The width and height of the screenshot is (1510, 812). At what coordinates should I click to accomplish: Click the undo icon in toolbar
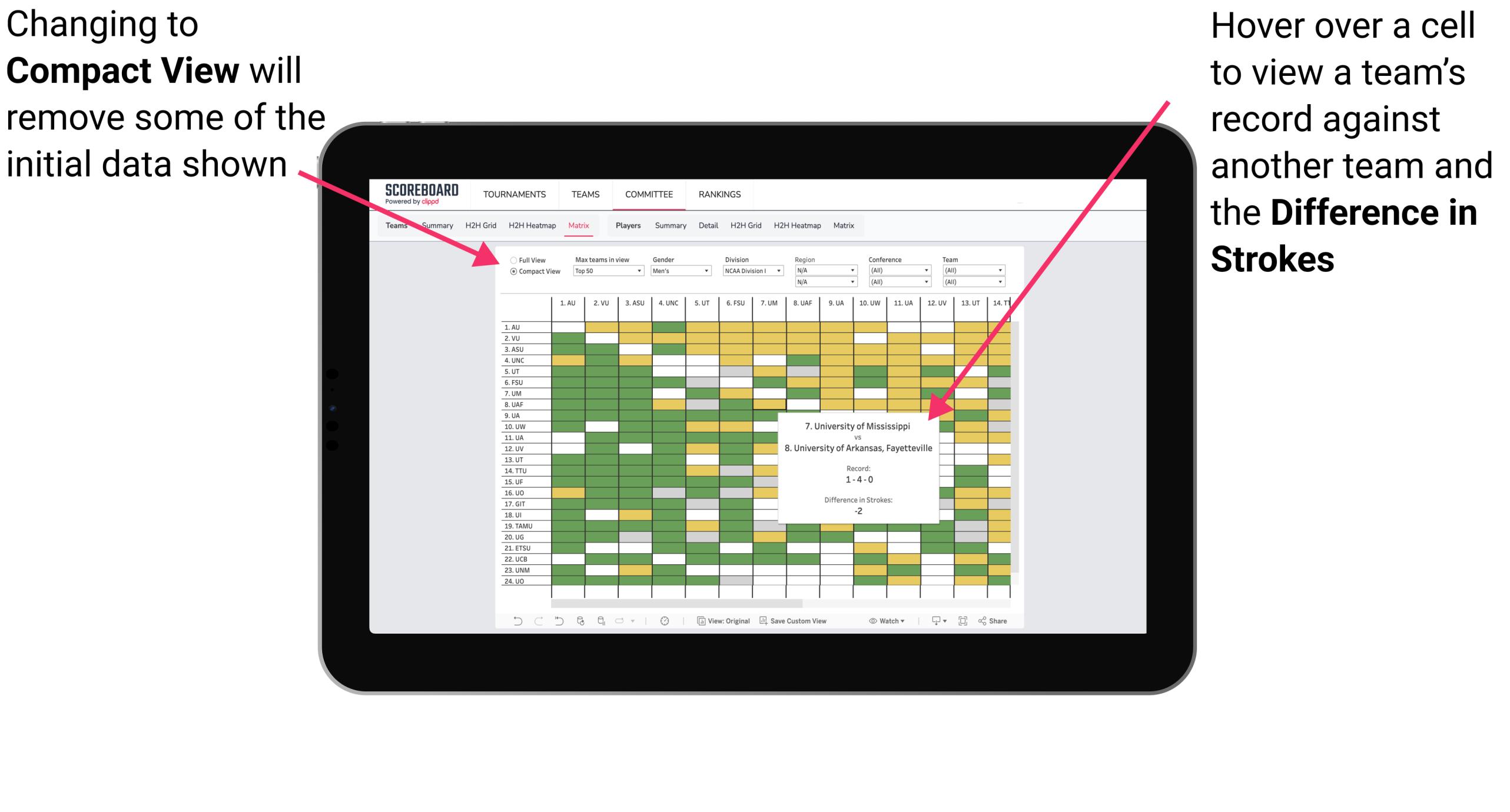click(510, 625)
